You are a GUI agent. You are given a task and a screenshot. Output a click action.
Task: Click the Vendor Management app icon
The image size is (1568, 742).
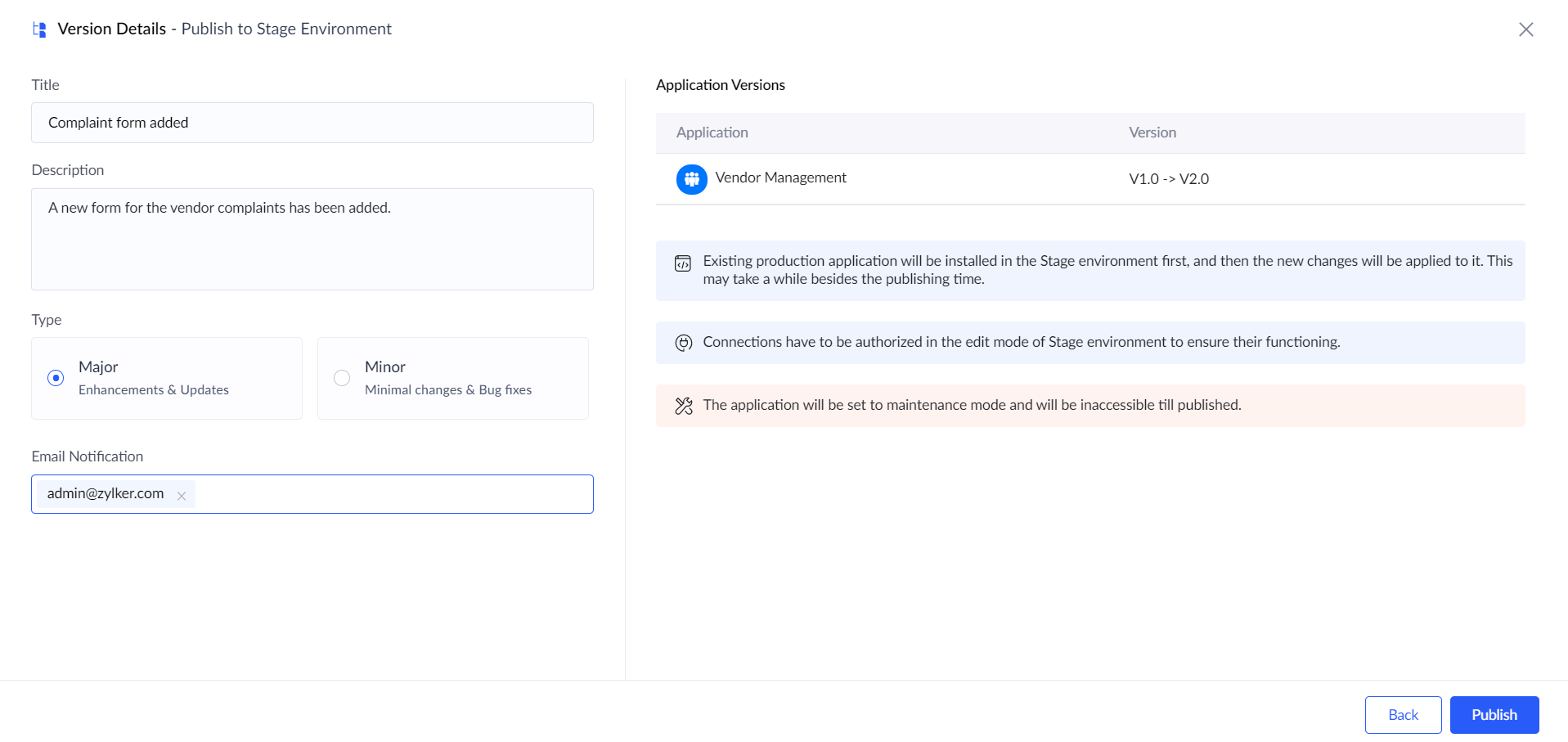pyautogui.click(x=691, y=179)
